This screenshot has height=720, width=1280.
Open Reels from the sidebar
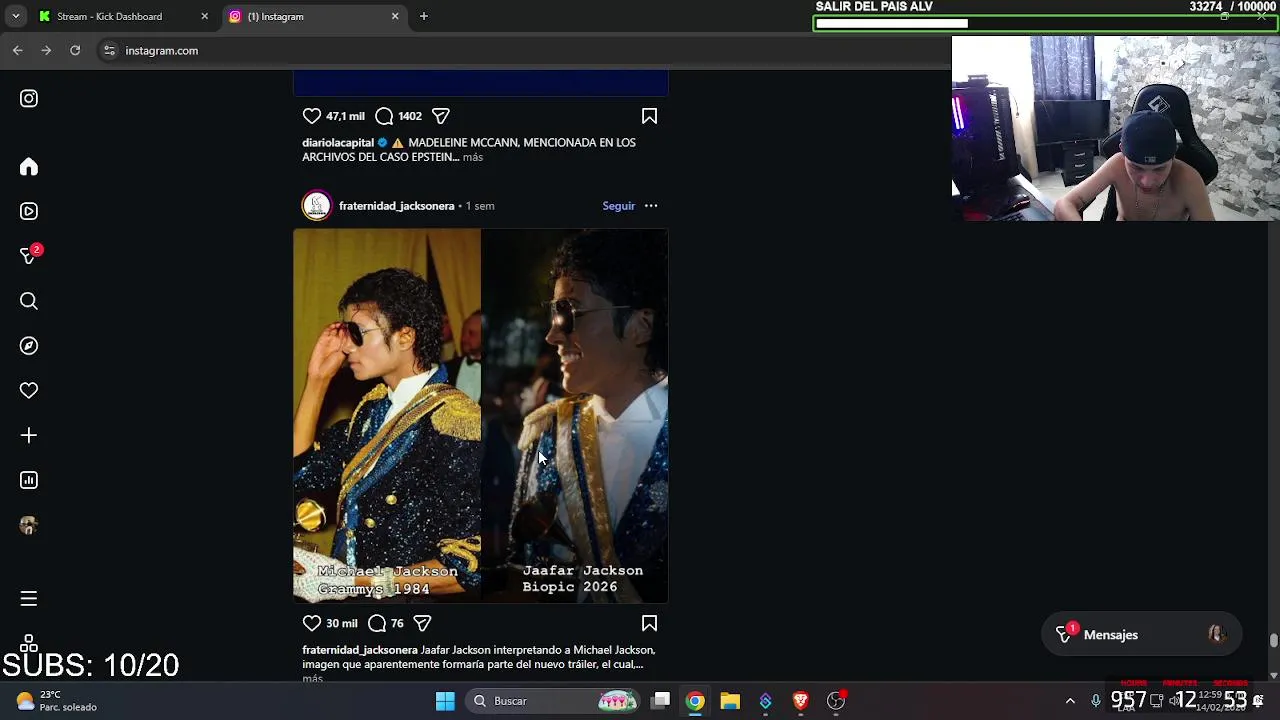tap(29, 211)
